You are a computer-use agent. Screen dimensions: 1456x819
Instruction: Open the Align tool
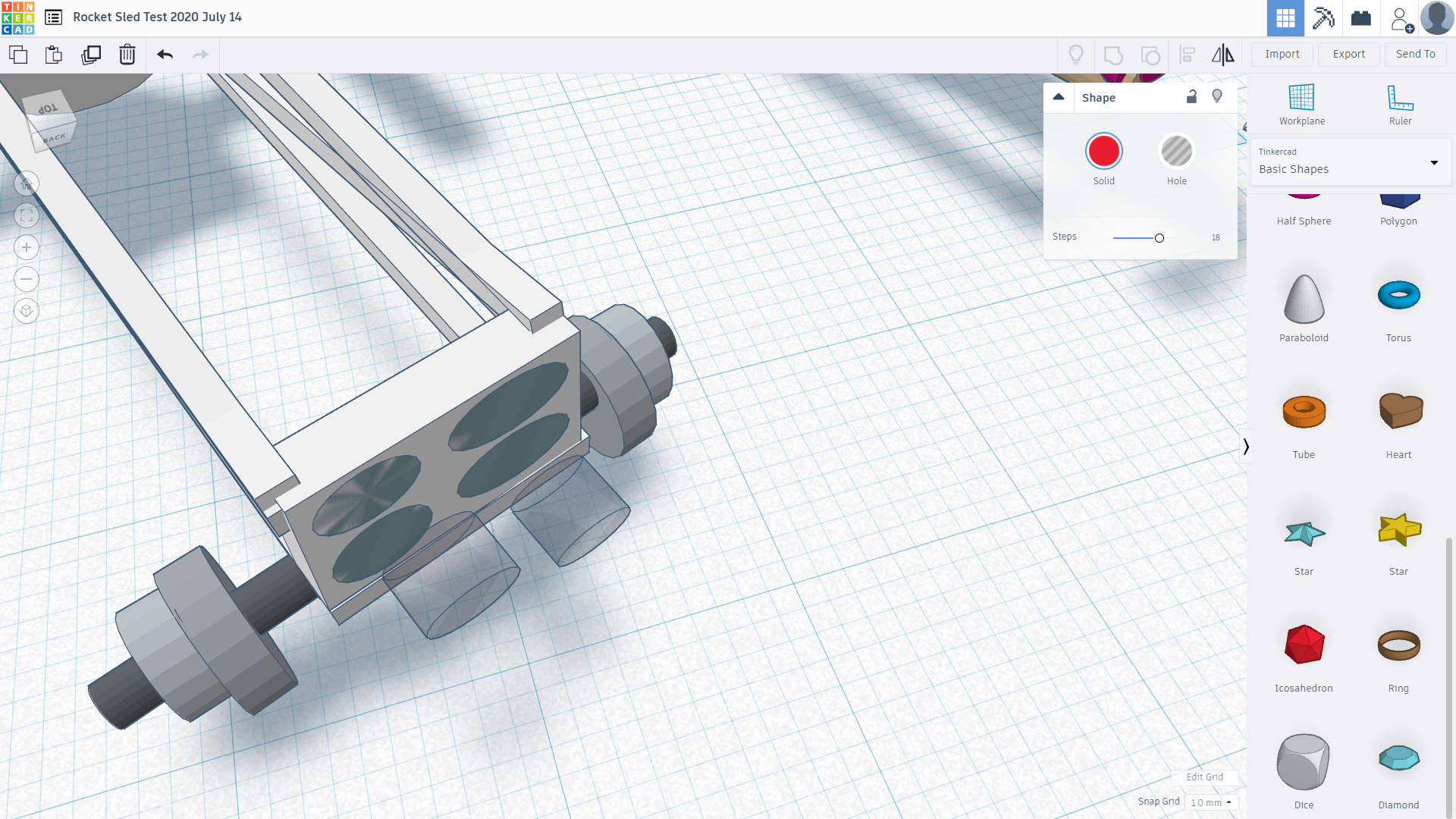(1188, 55)
